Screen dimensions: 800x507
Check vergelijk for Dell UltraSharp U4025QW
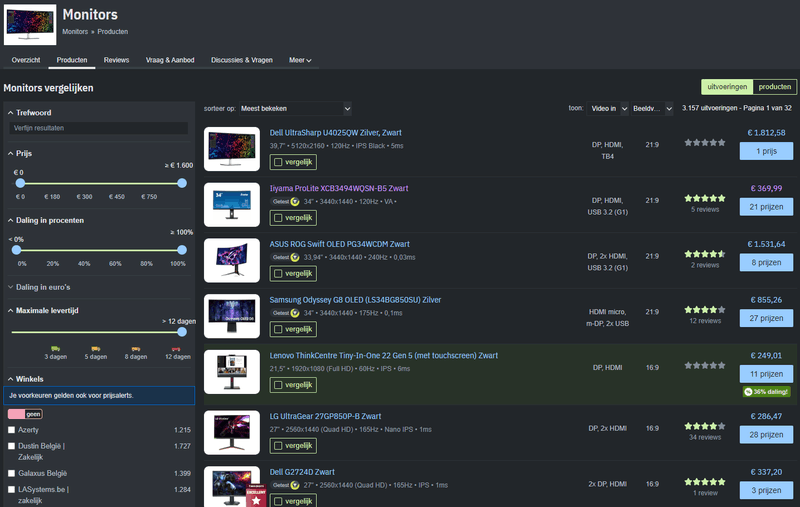pos(293,162)
